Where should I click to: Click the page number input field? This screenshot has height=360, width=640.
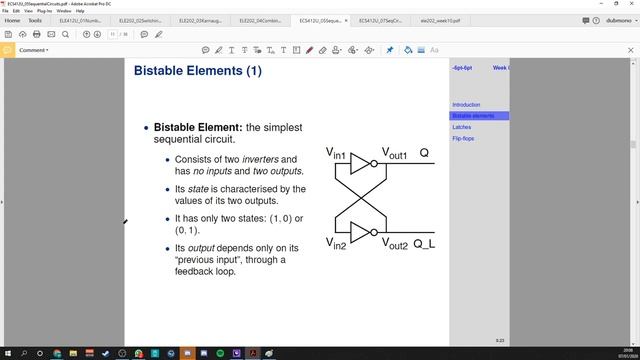113,35
